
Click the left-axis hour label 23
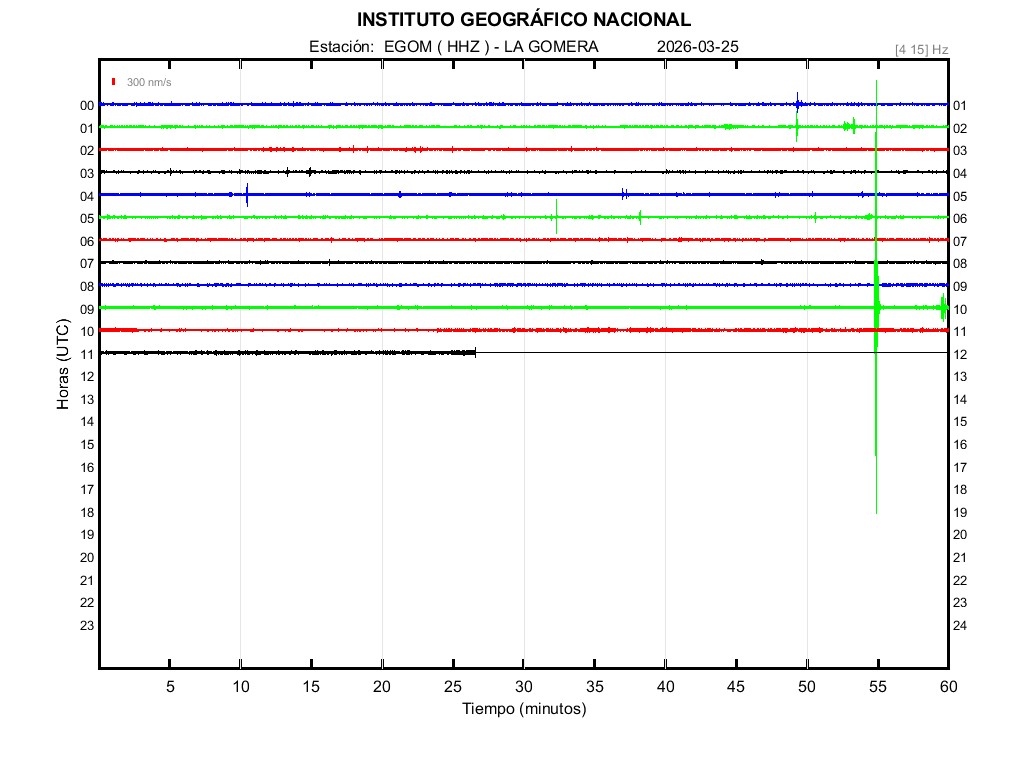(87, 626)
